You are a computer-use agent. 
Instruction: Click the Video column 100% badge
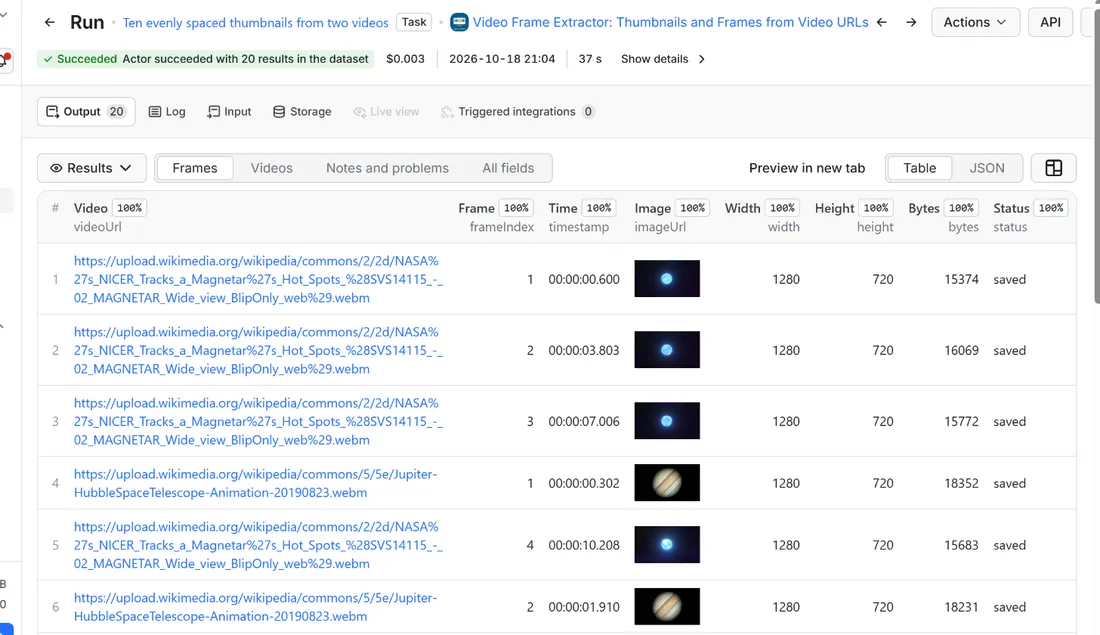[x=129, y=208]
